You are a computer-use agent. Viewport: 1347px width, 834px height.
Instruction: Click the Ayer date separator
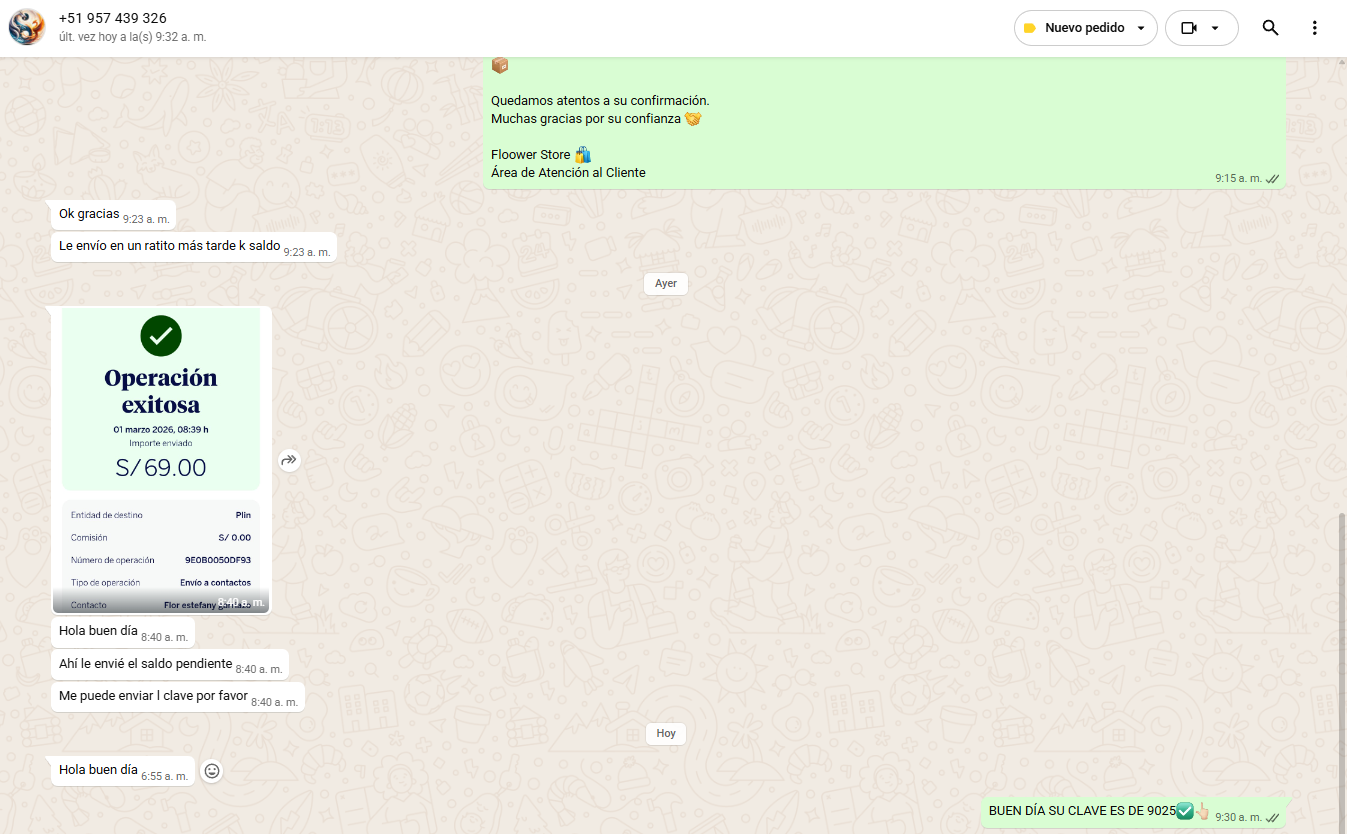click(666, 283)
